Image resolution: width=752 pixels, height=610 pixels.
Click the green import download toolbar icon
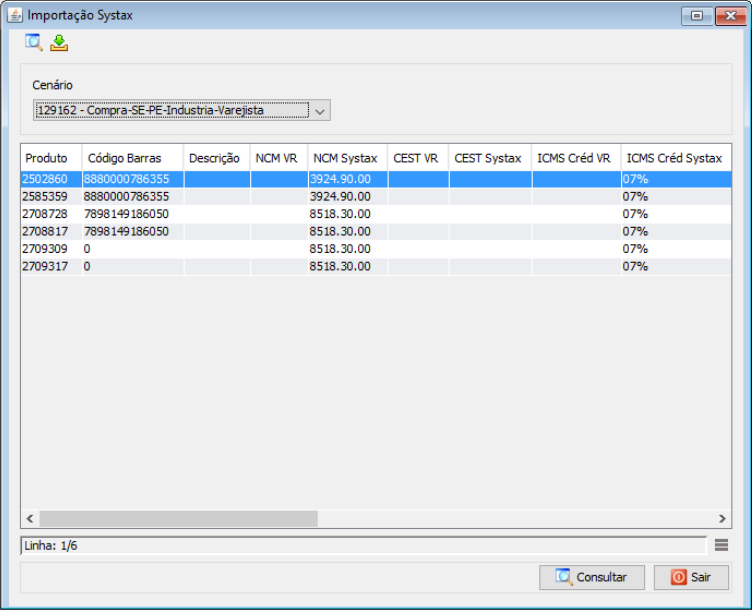59,43
